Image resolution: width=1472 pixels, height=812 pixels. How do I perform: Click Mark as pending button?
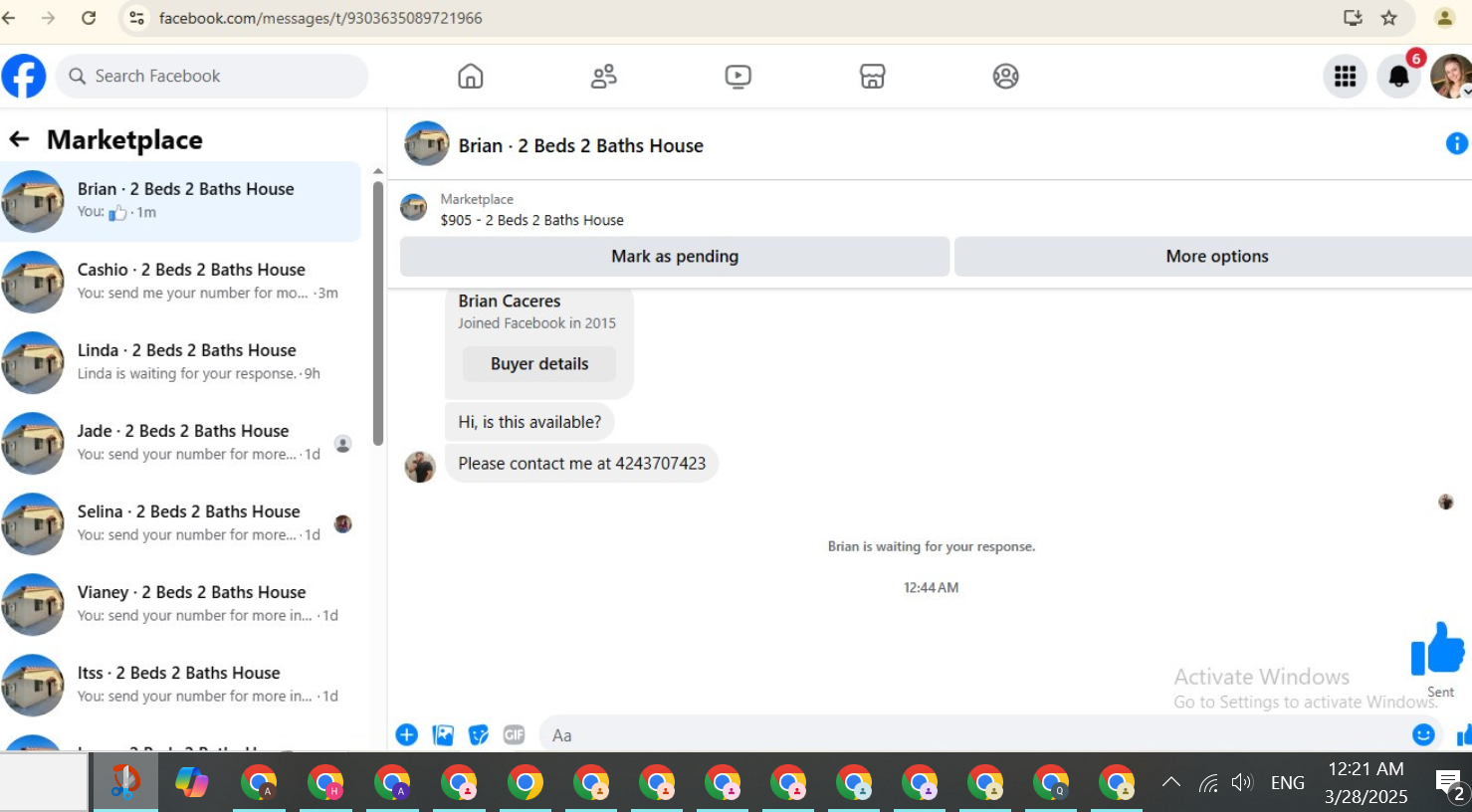click(675, 257)
